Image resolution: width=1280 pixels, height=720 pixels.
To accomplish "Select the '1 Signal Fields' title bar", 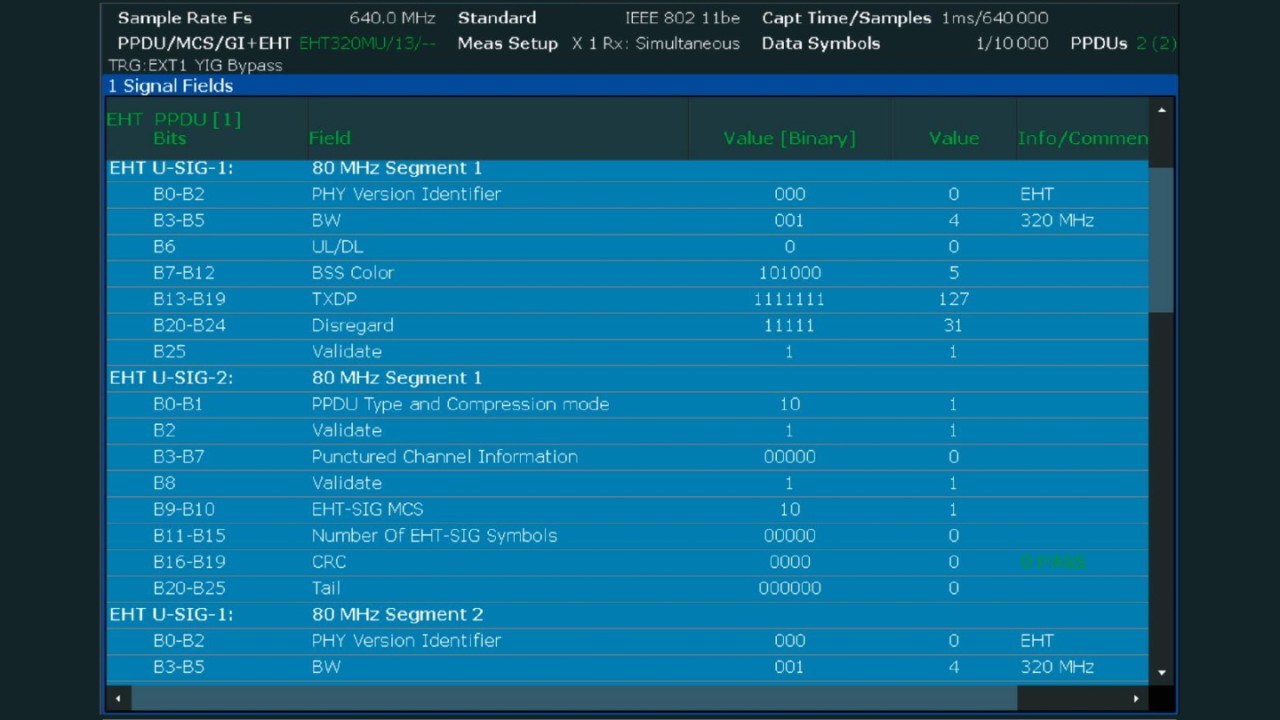I will 640,86.
